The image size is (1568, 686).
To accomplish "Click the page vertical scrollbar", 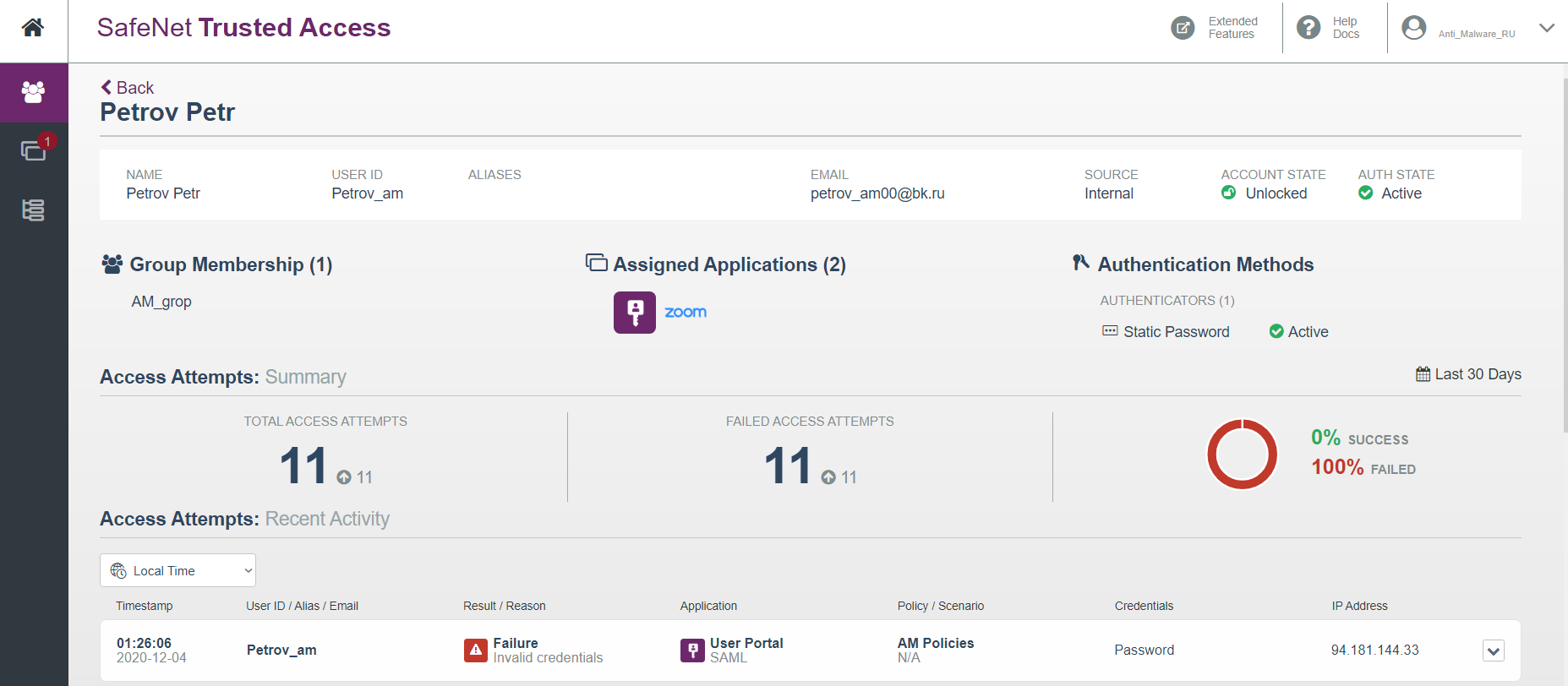I will (x=1564, y=253).
